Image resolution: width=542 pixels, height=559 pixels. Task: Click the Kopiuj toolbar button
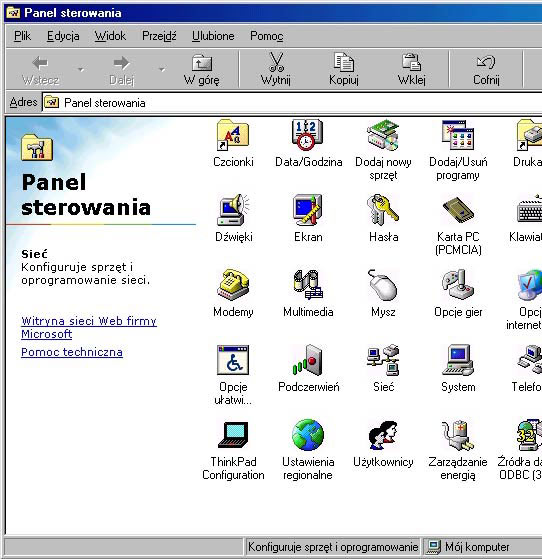(x=343, y=70)
